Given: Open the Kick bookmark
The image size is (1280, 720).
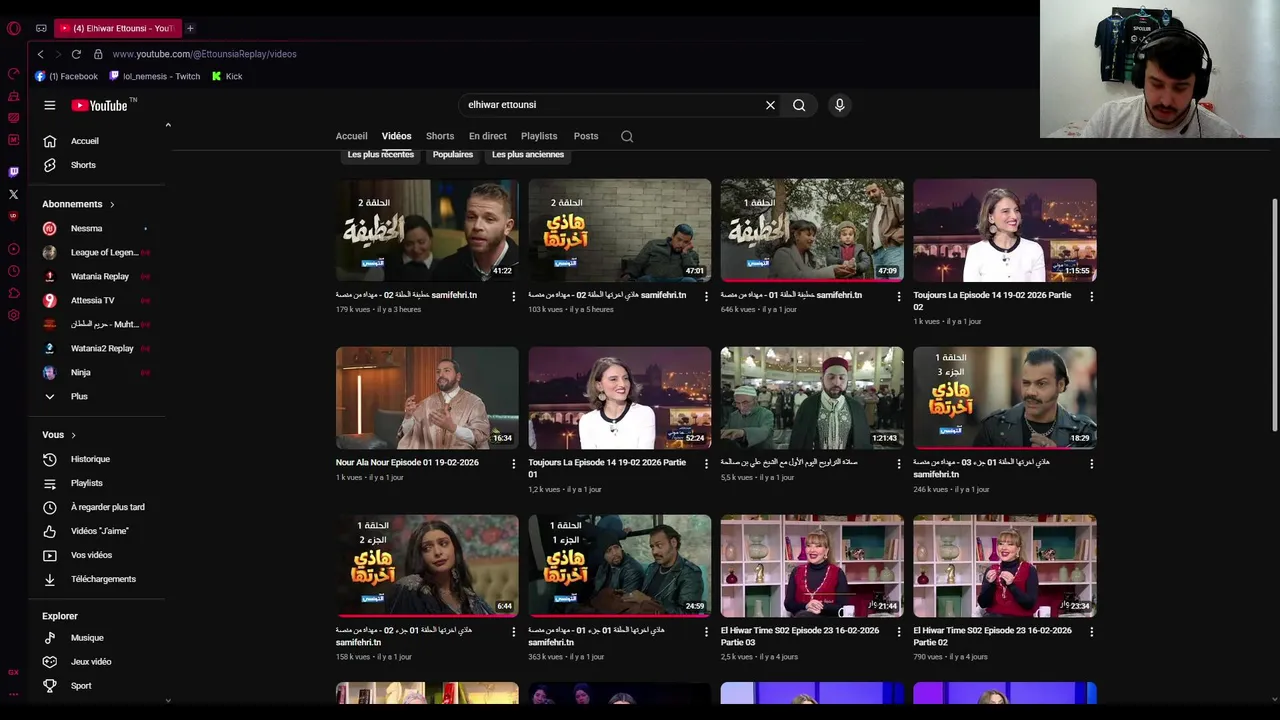Looking at the screenshot, I should [227, 76].
